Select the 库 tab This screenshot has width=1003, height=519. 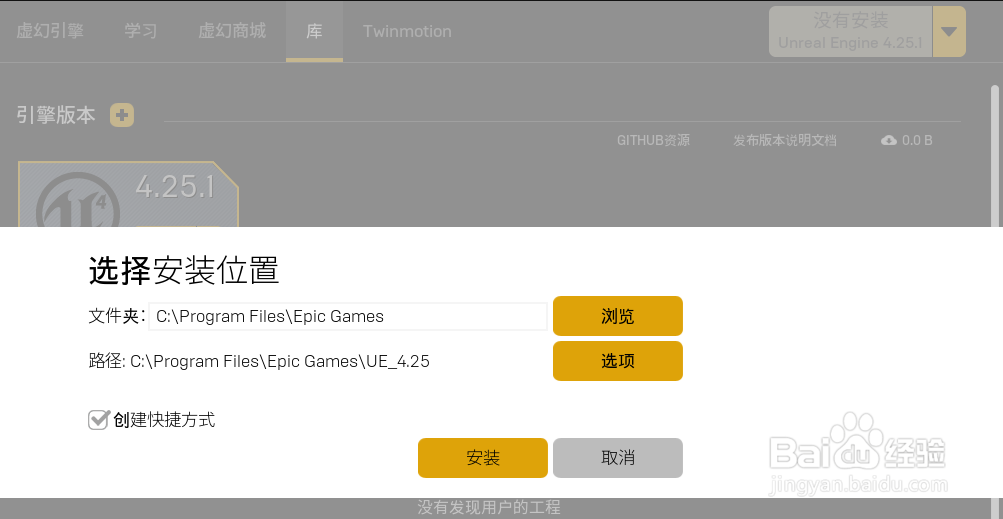click(314, 31)
